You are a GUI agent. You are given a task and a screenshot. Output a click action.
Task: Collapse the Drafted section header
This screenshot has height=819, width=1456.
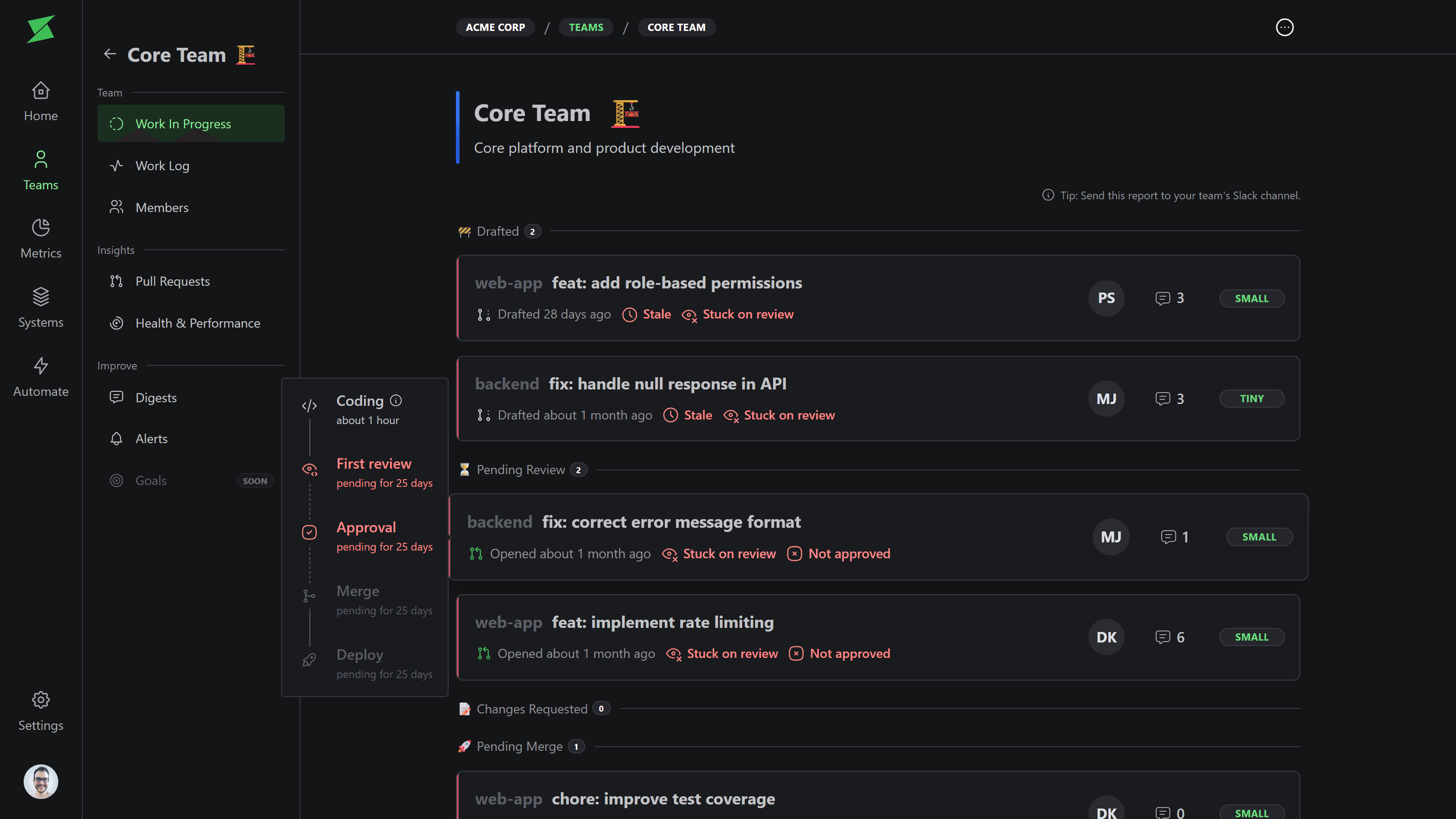click(497, 231)
